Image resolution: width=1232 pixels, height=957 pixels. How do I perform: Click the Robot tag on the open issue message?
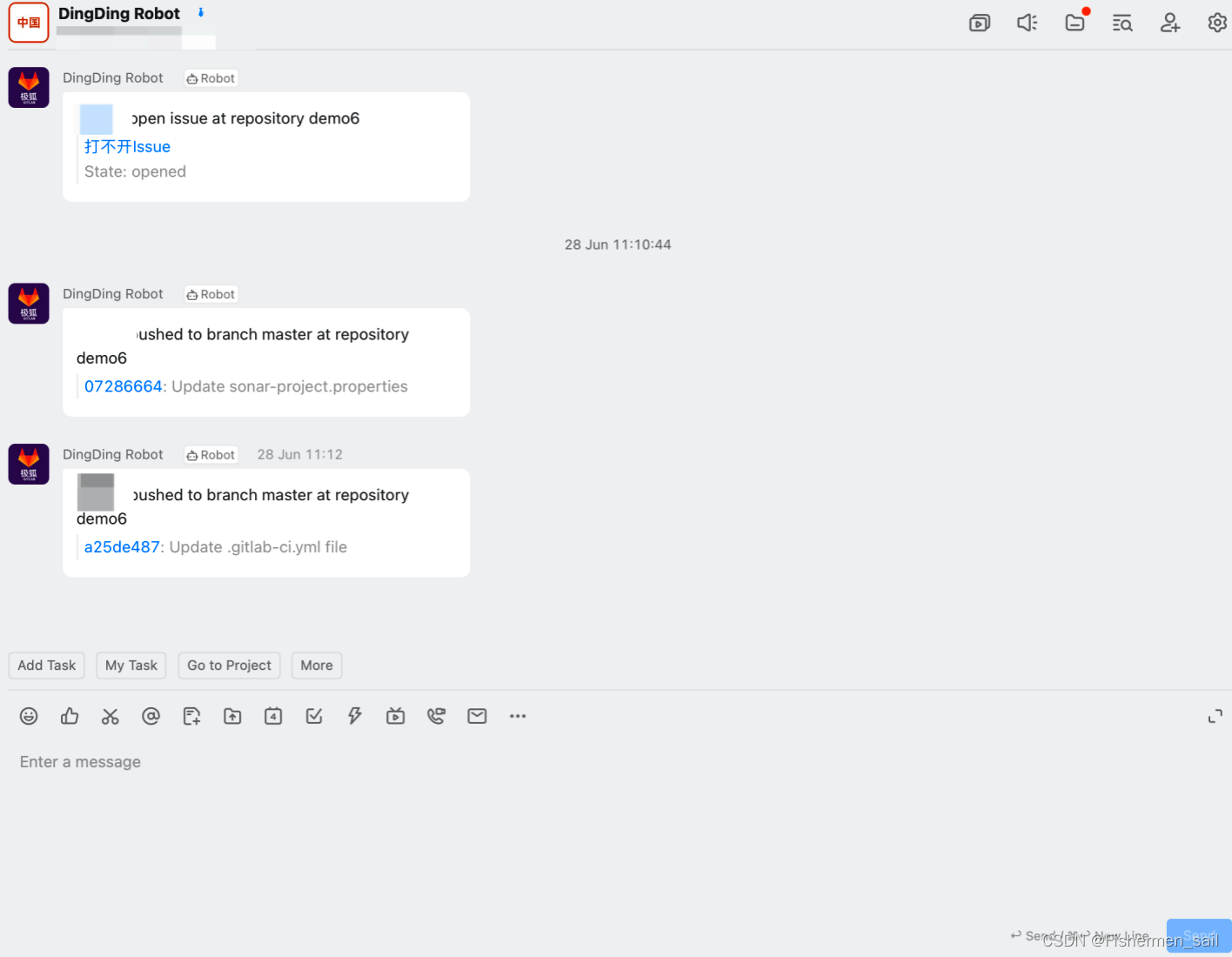click(x=211, y=78)
